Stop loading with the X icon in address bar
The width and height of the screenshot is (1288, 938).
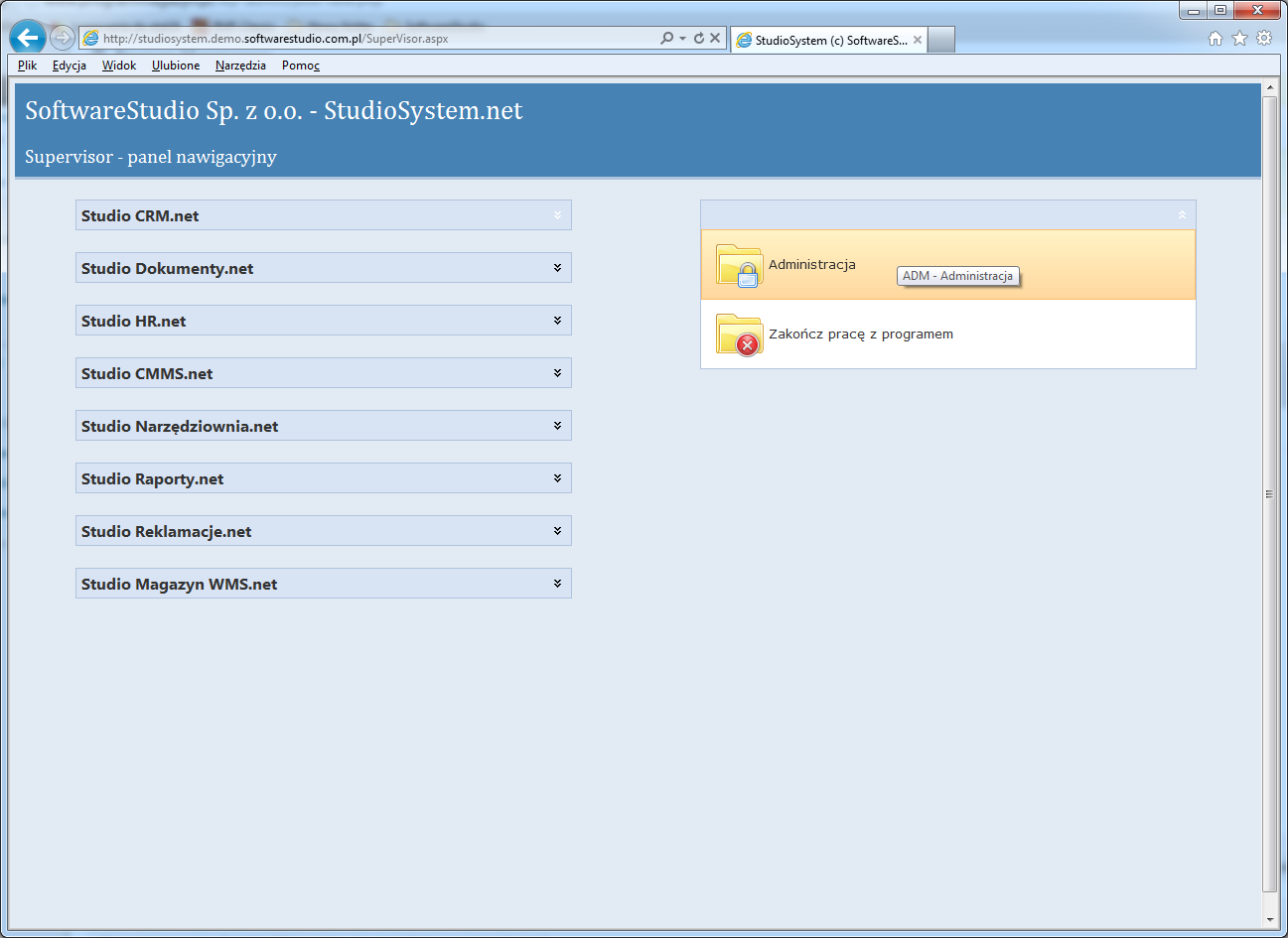[715, 38]
